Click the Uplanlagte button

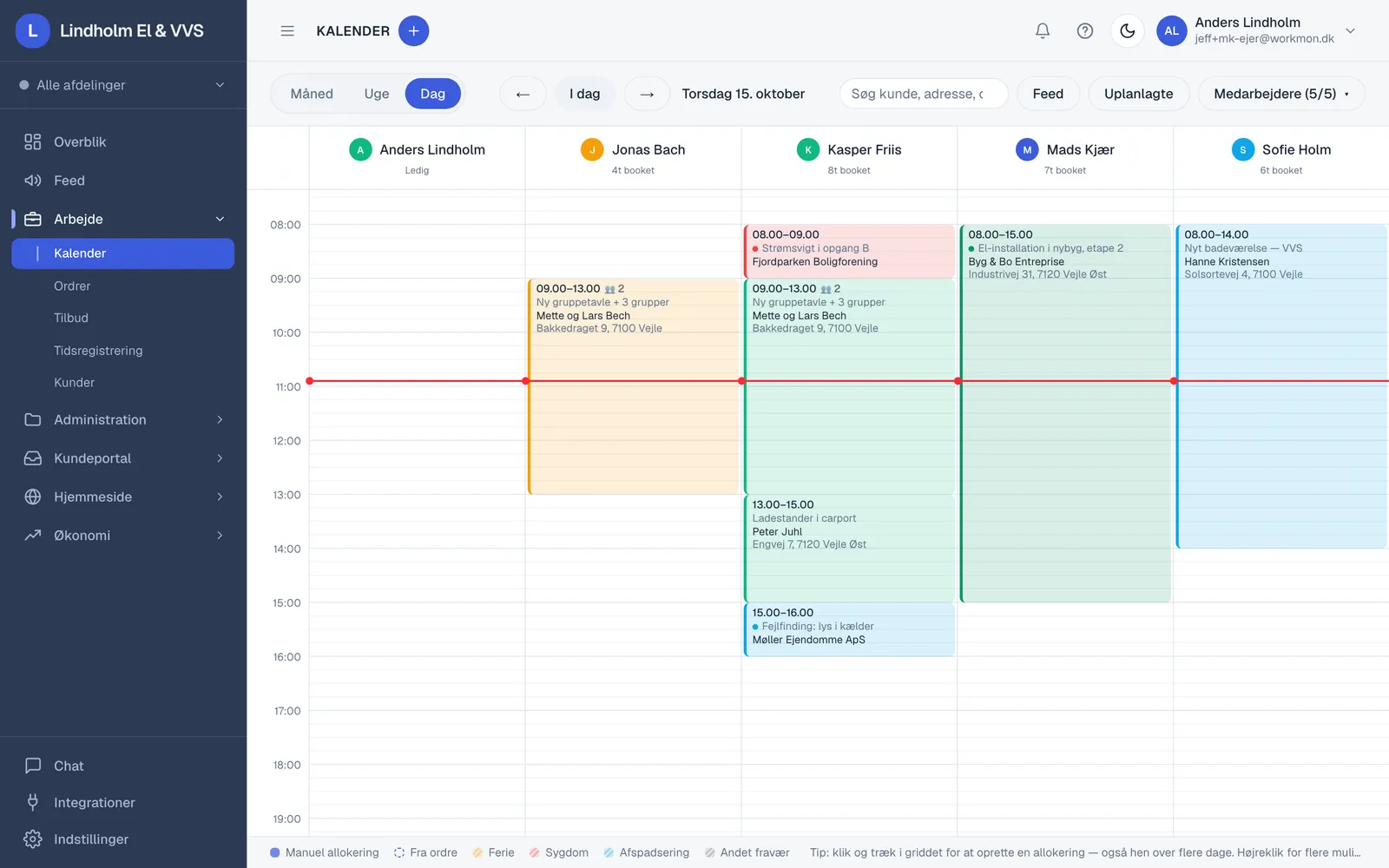tap(1138, 94)
